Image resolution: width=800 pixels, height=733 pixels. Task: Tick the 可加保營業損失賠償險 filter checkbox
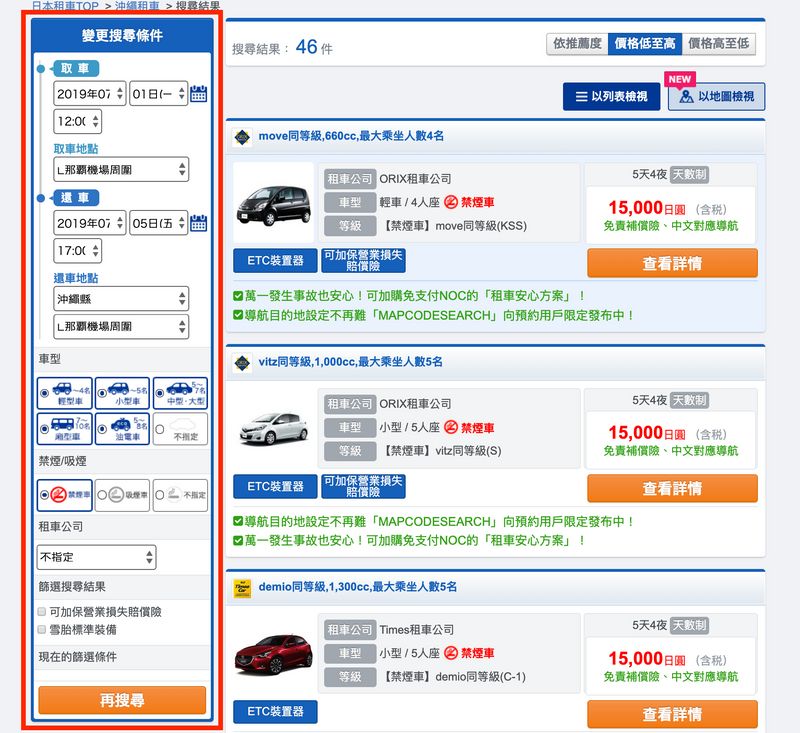pyautogui.click(x=42, y=612)
